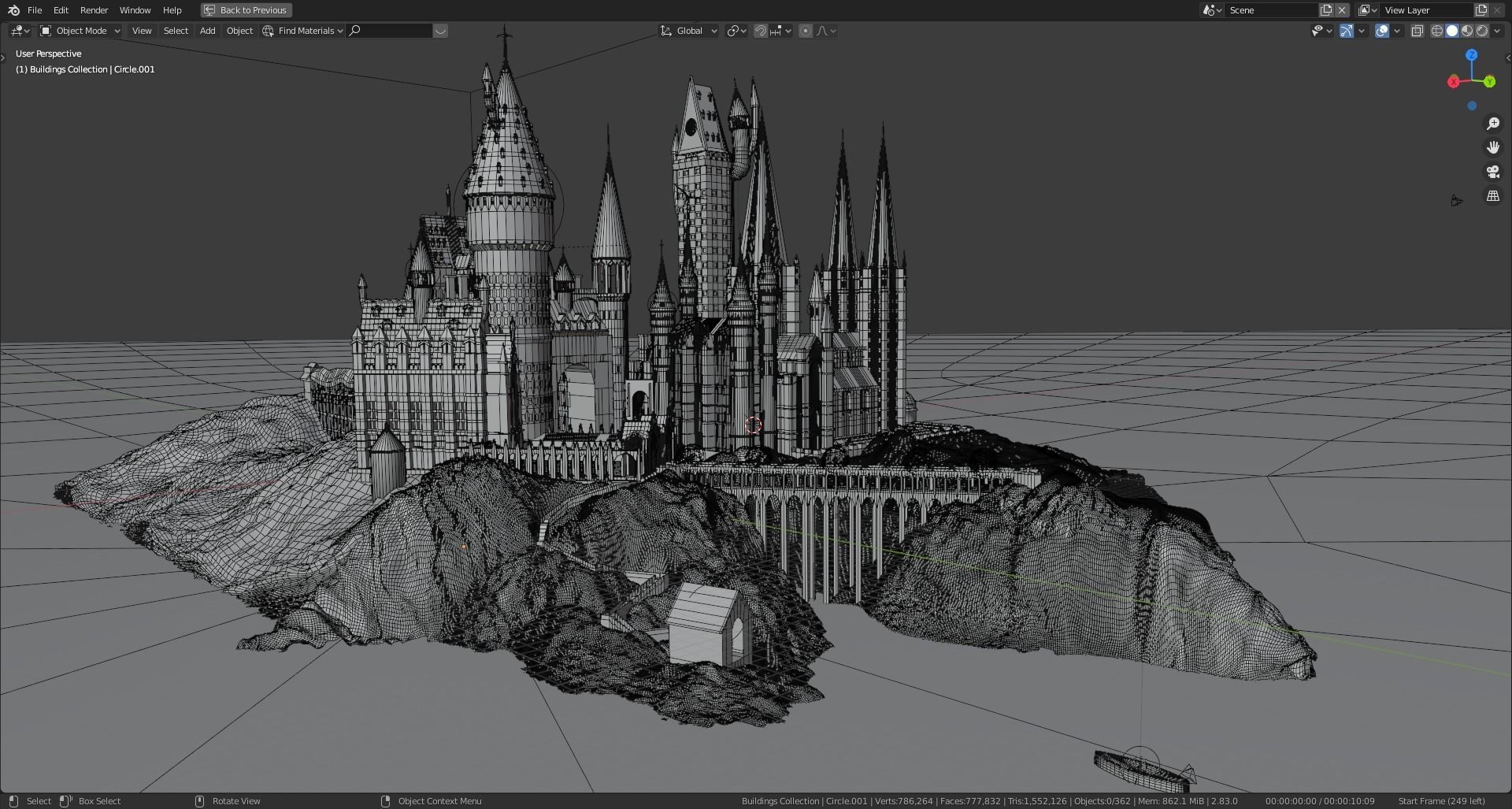Click the 3D cursor in the viewport

pos(753,425)
